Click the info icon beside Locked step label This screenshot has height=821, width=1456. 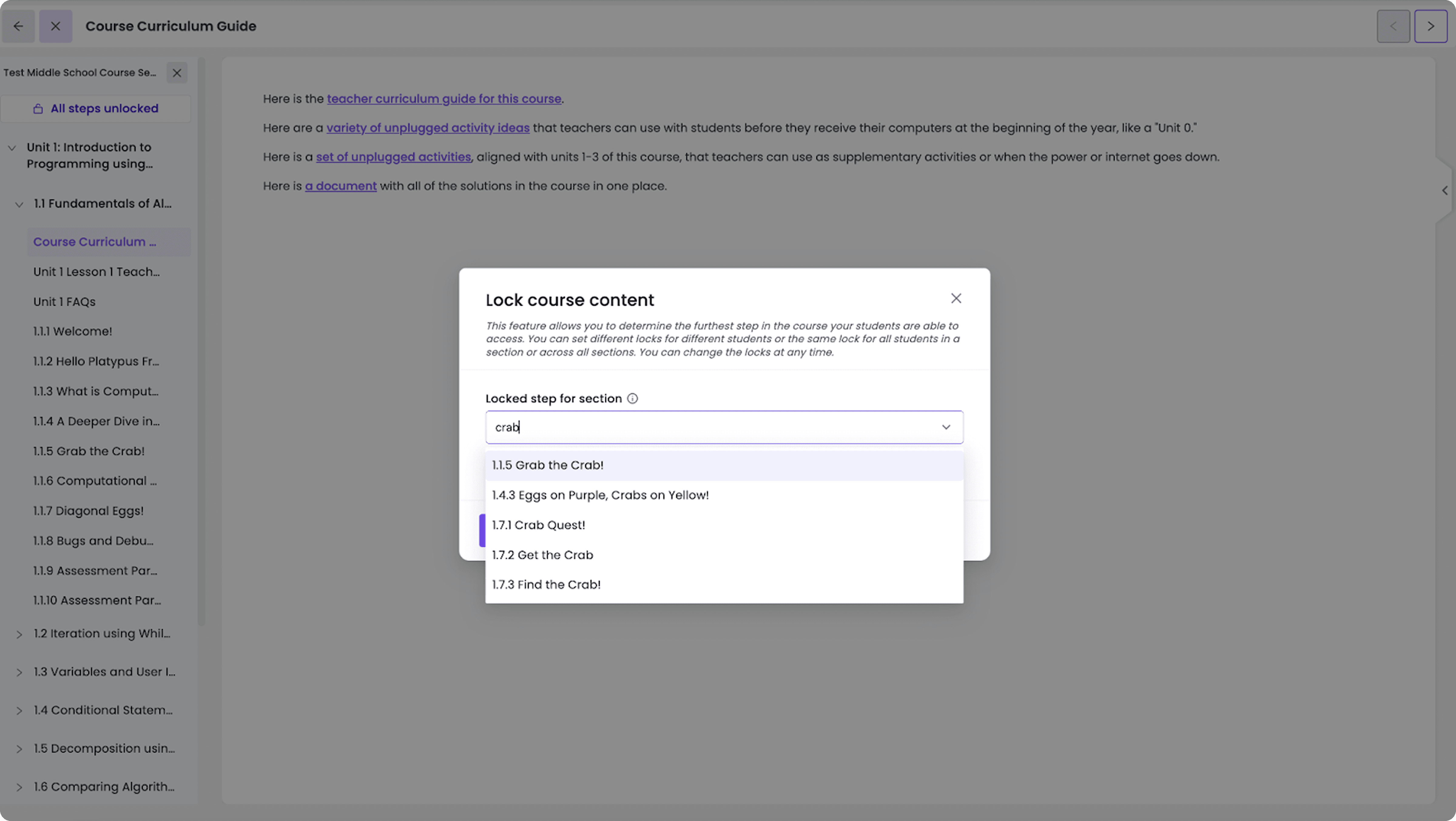632,399
